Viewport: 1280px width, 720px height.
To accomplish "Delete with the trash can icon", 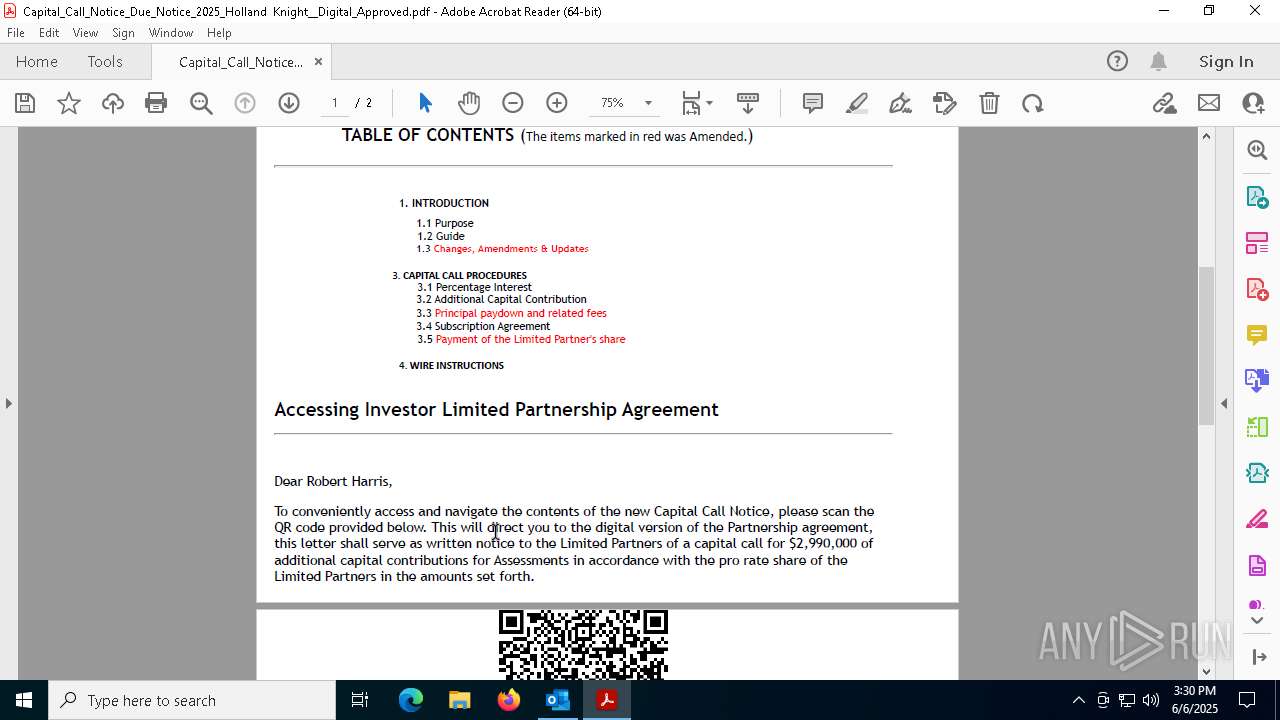I will 989,103.
